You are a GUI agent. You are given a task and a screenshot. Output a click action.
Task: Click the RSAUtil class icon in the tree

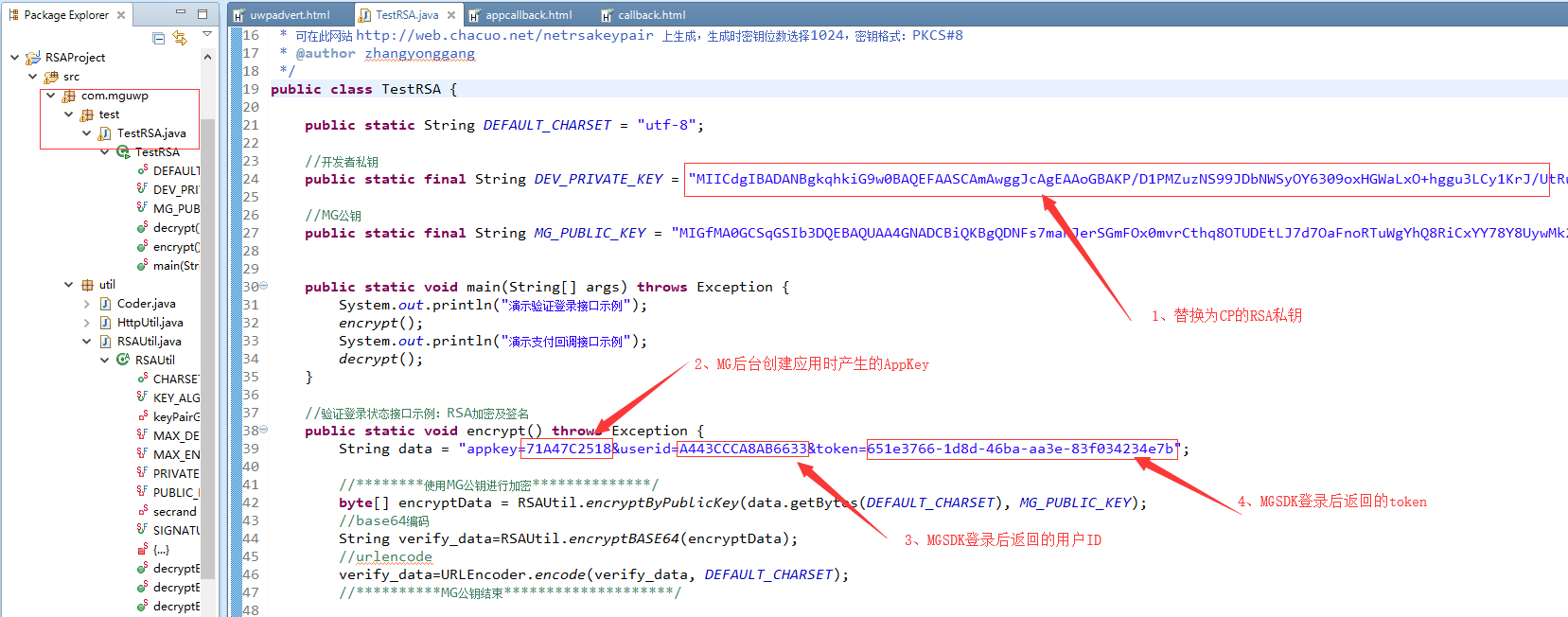coord(123,361)
